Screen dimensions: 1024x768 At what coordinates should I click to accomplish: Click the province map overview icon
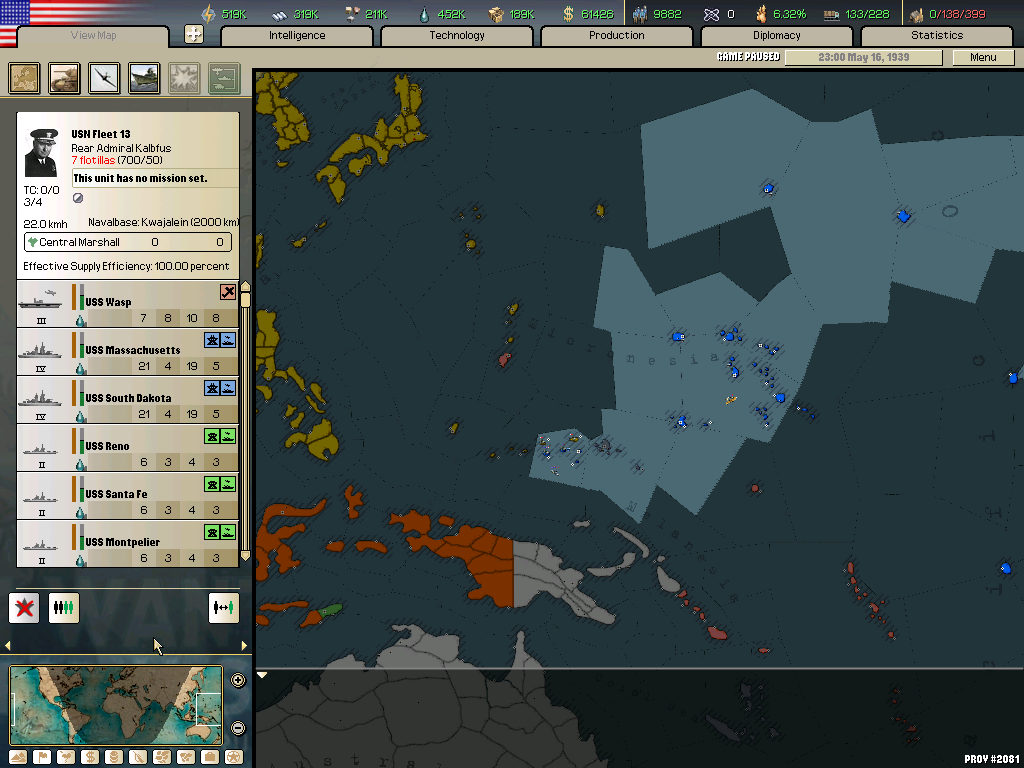click(x=25, y=78)
